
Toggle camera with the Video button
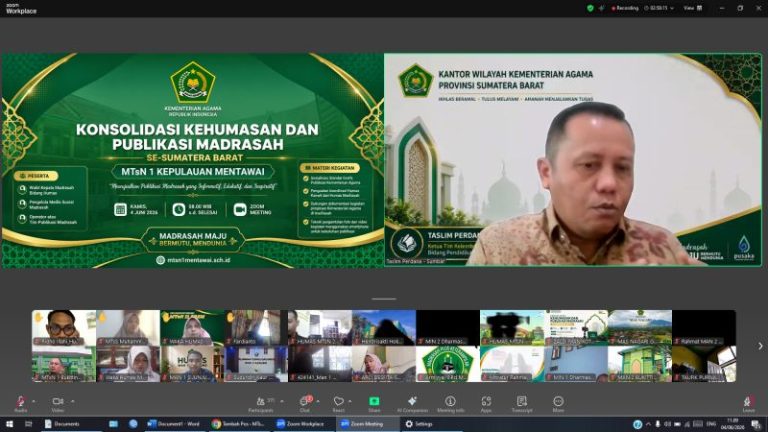(58, 404)
